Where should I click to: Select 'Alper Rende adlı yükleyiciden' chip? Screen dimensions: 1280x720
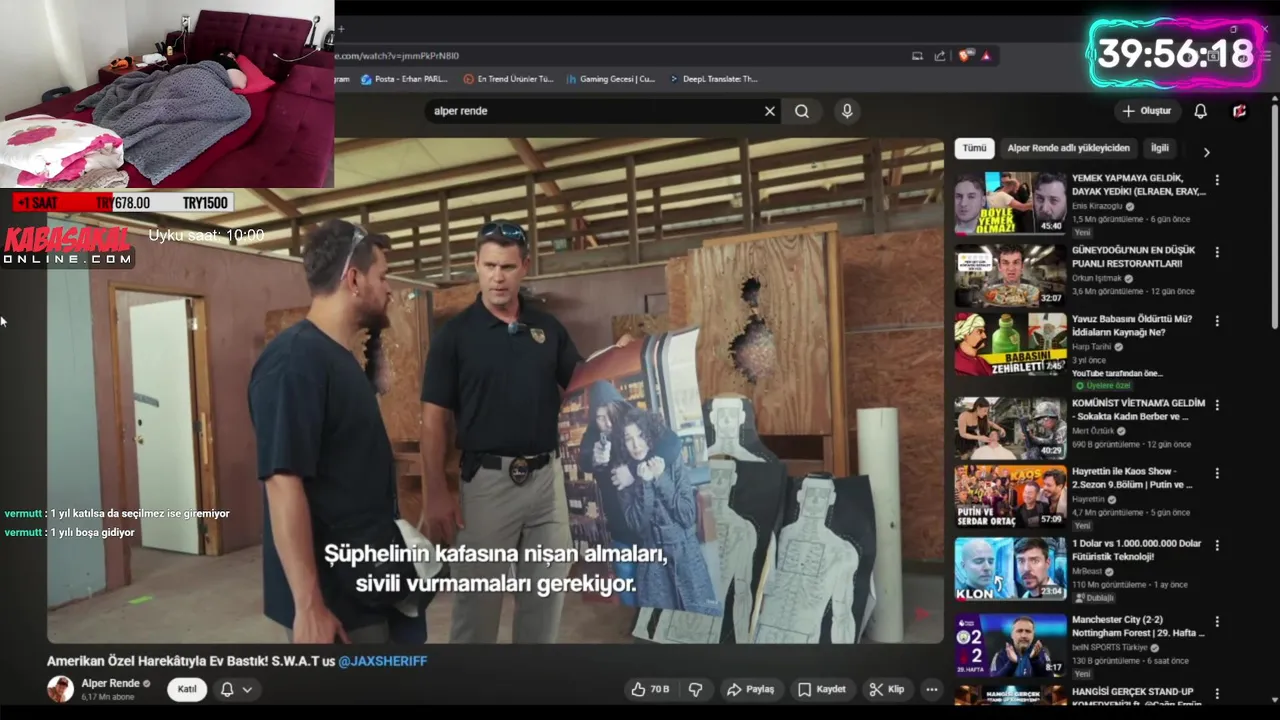pyautogui.click(x=1068, y=148)
